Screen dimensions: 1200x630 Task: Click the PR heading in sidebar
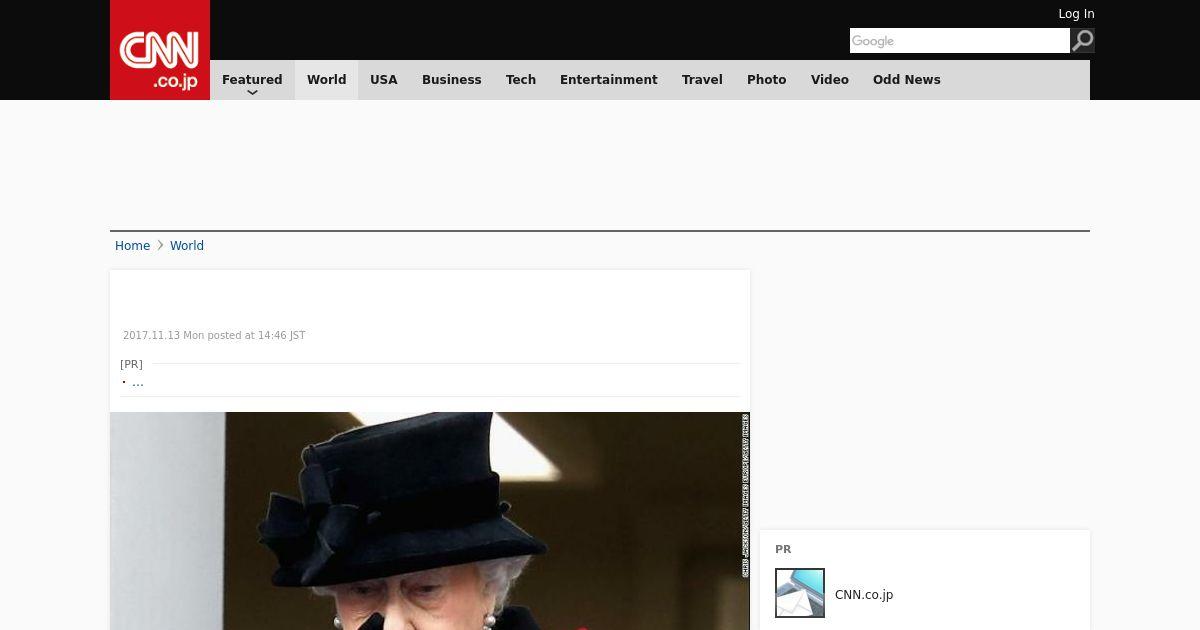coord(783,549)
